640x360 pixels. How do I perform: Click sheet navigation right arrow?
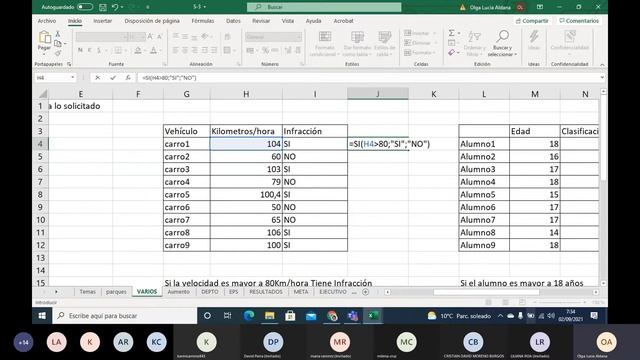(56, 292)
